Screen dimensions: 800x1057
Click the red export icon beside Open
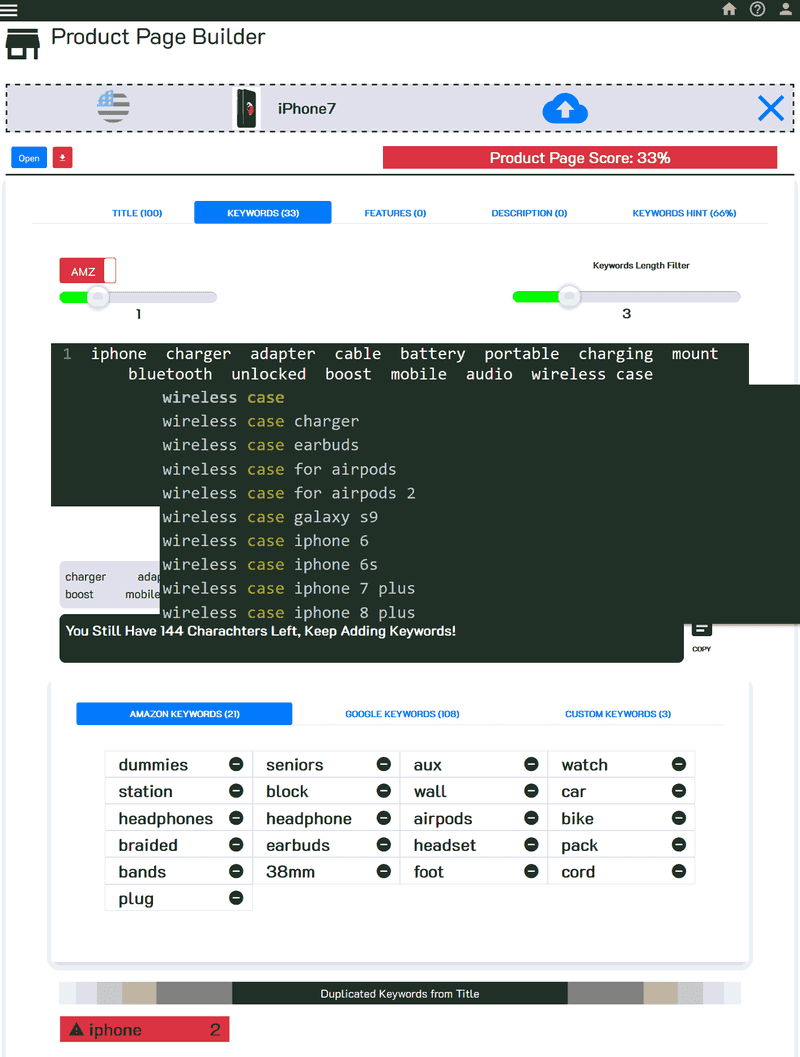62,157
